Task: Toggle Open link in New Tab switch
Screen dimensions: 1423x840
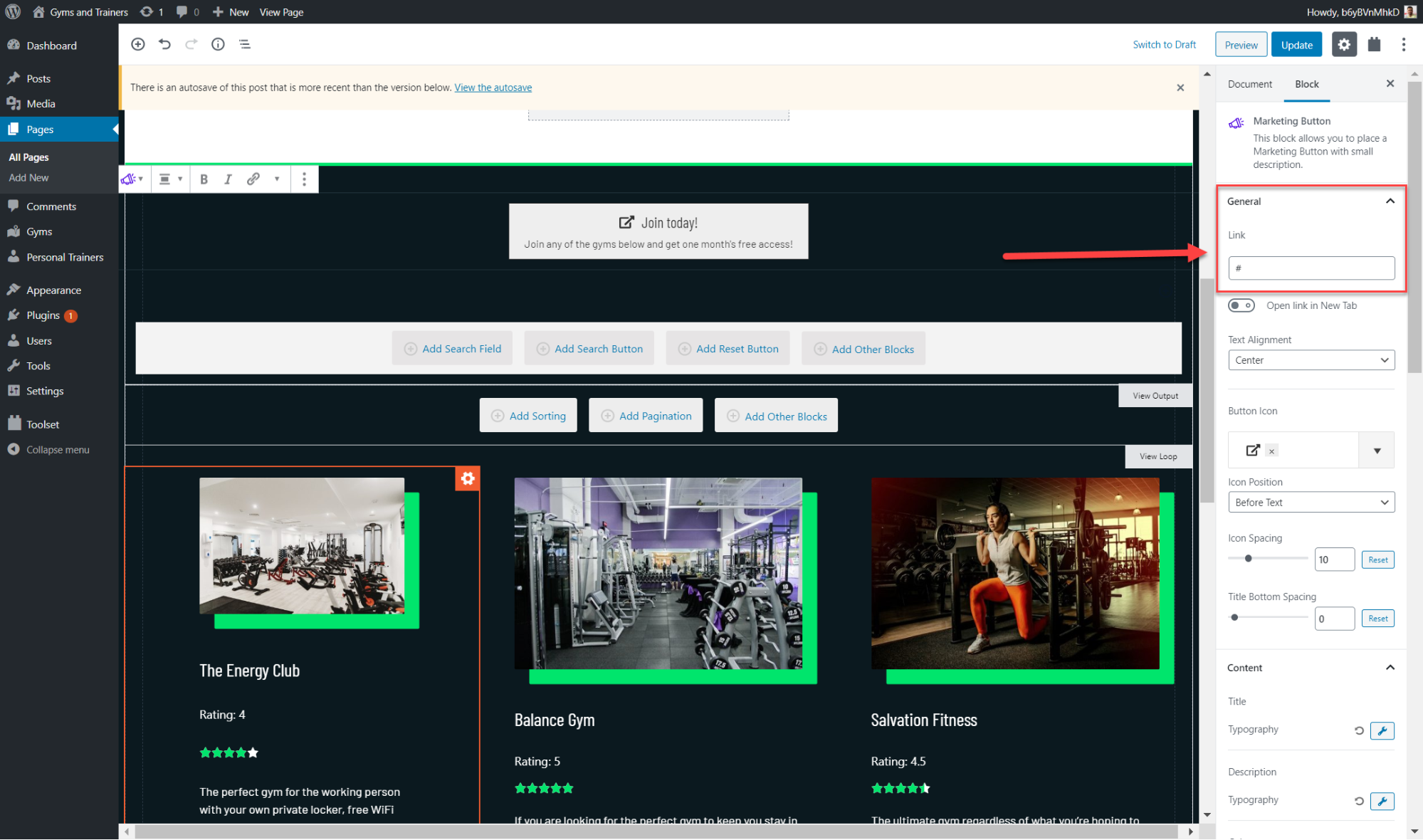Action: click(x=1240, y=305)
